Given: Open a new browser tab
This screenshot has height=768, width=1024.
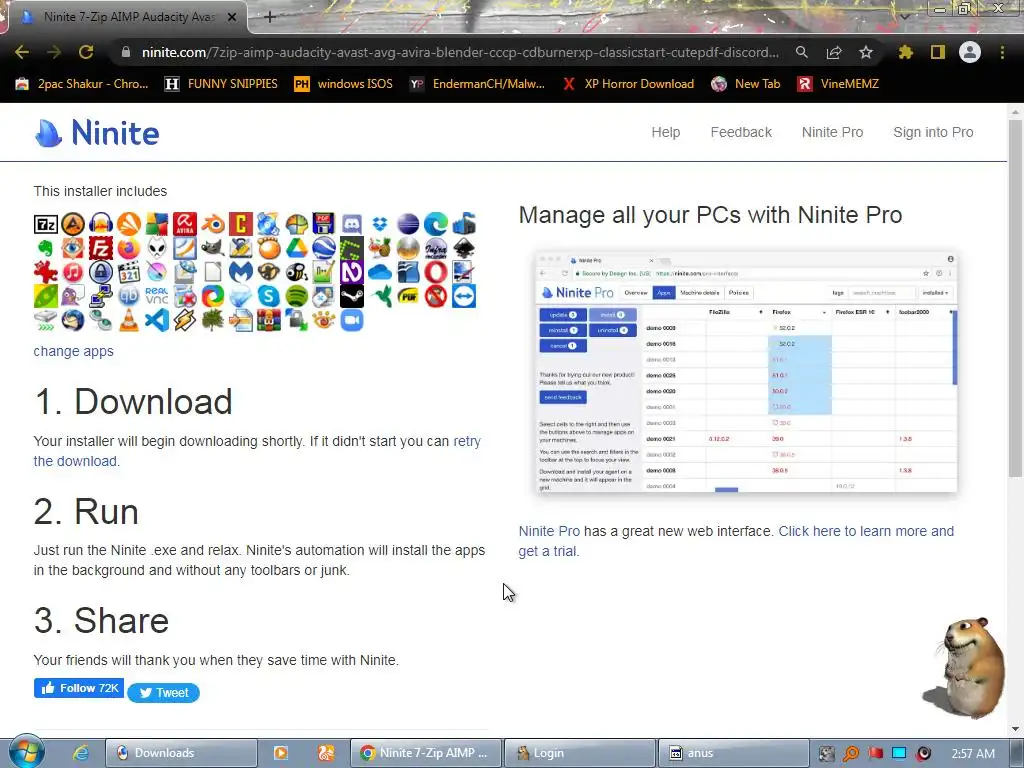Looking at the screenshot, I should (270, 17).
